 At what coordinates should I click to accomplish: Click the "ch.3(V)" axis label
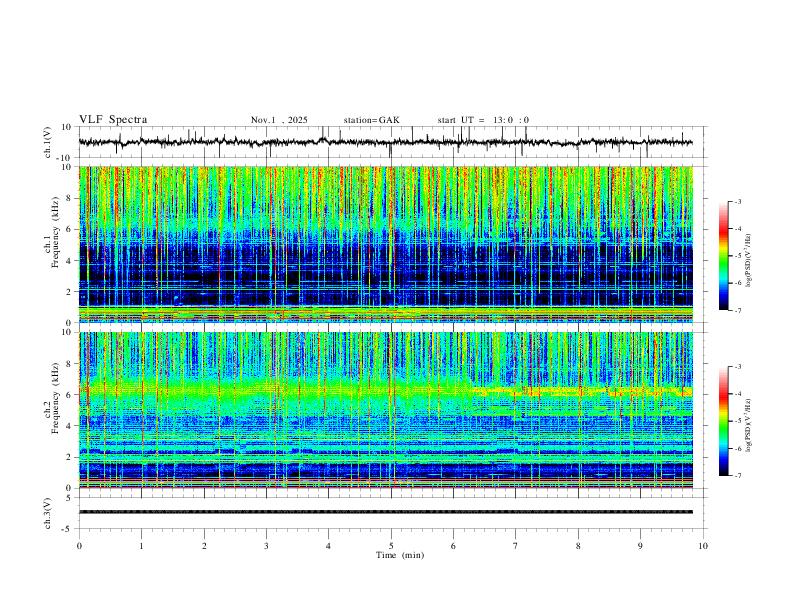(48, 513)
